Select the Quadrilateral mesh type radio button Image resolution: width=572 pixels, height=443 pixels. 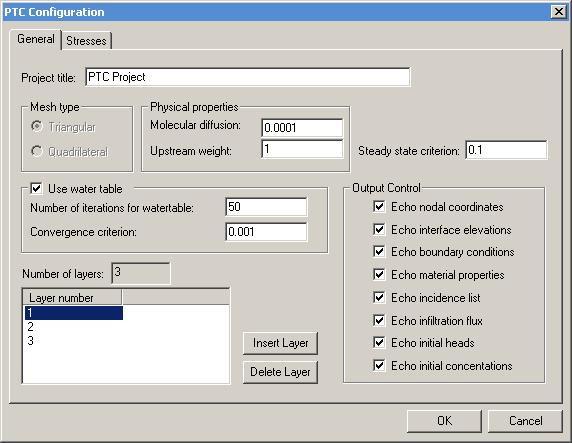[x=36, y=151]
